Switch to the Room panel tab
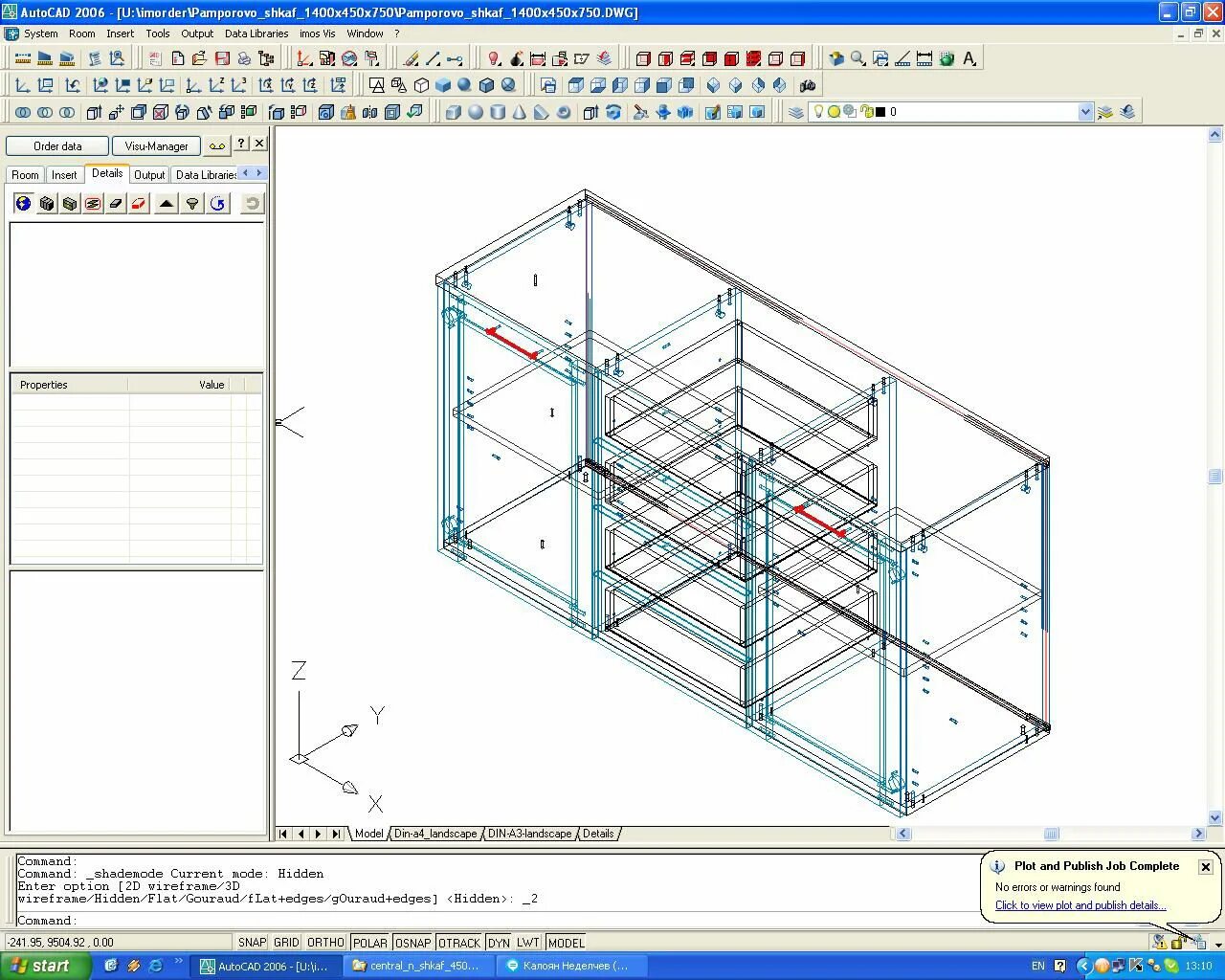 (x=25, y=174)
